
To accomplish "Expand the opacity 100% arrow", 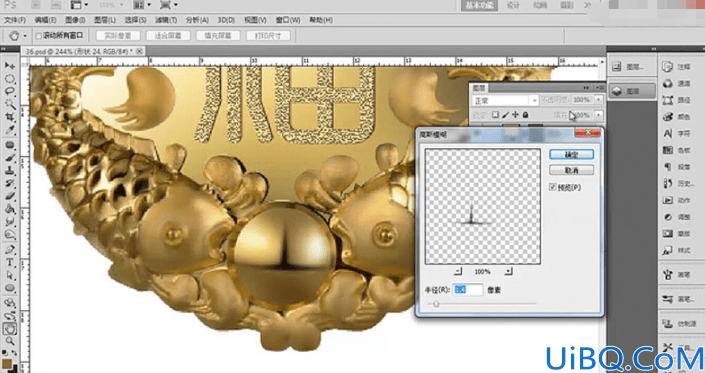I will click(599, 100).
